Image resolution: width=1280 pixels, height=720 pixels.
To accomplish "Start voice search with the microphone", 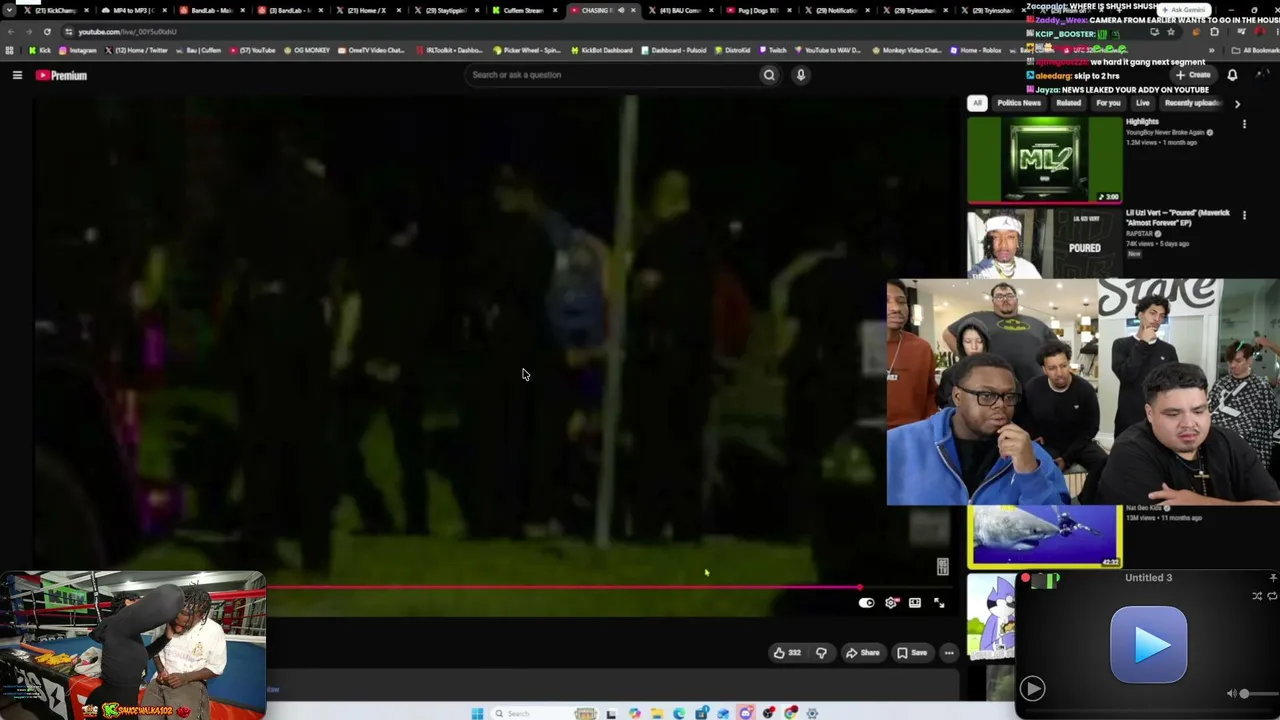I will pyautogui.click(x=801, y=75).
